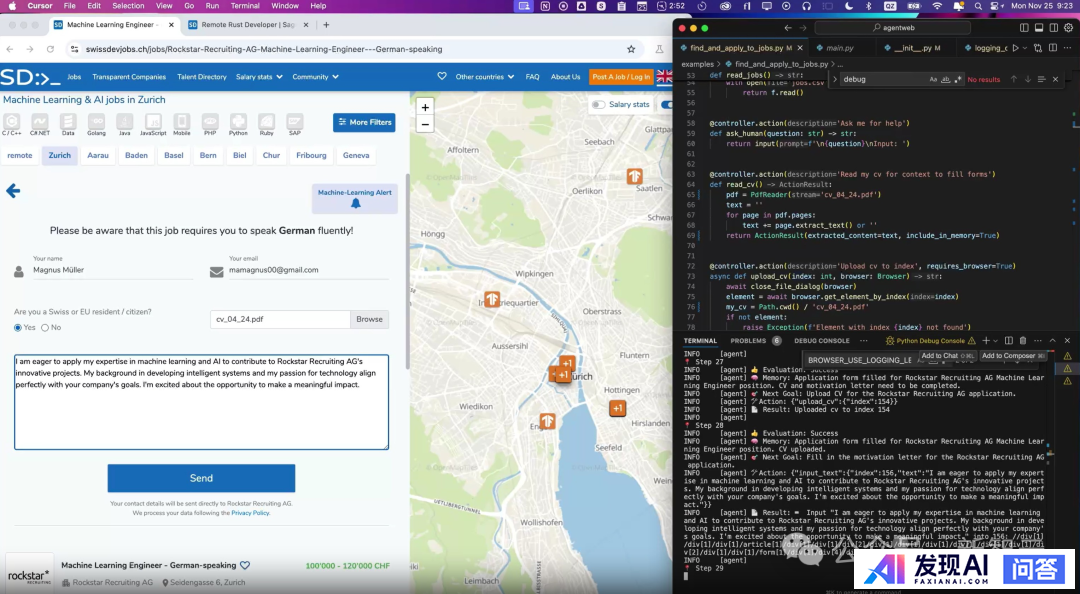Open the PROBLEMS panel tab

(748, 341)
